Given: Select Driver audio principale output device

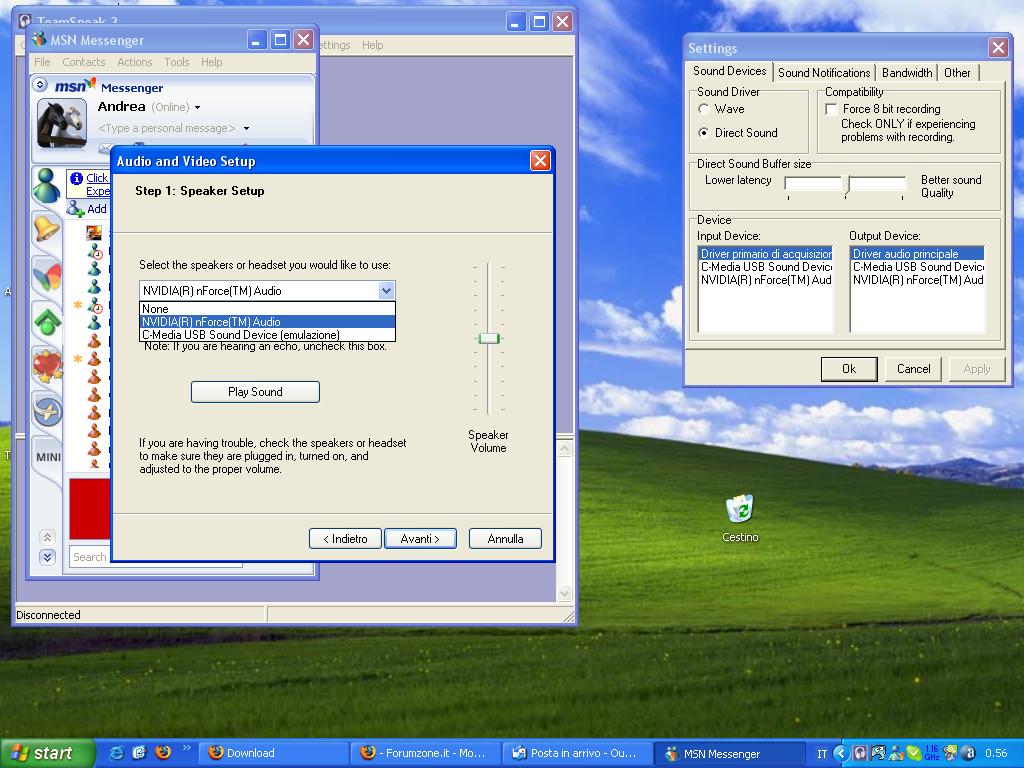Looking at the screenshot, I should tap(918, 253).
